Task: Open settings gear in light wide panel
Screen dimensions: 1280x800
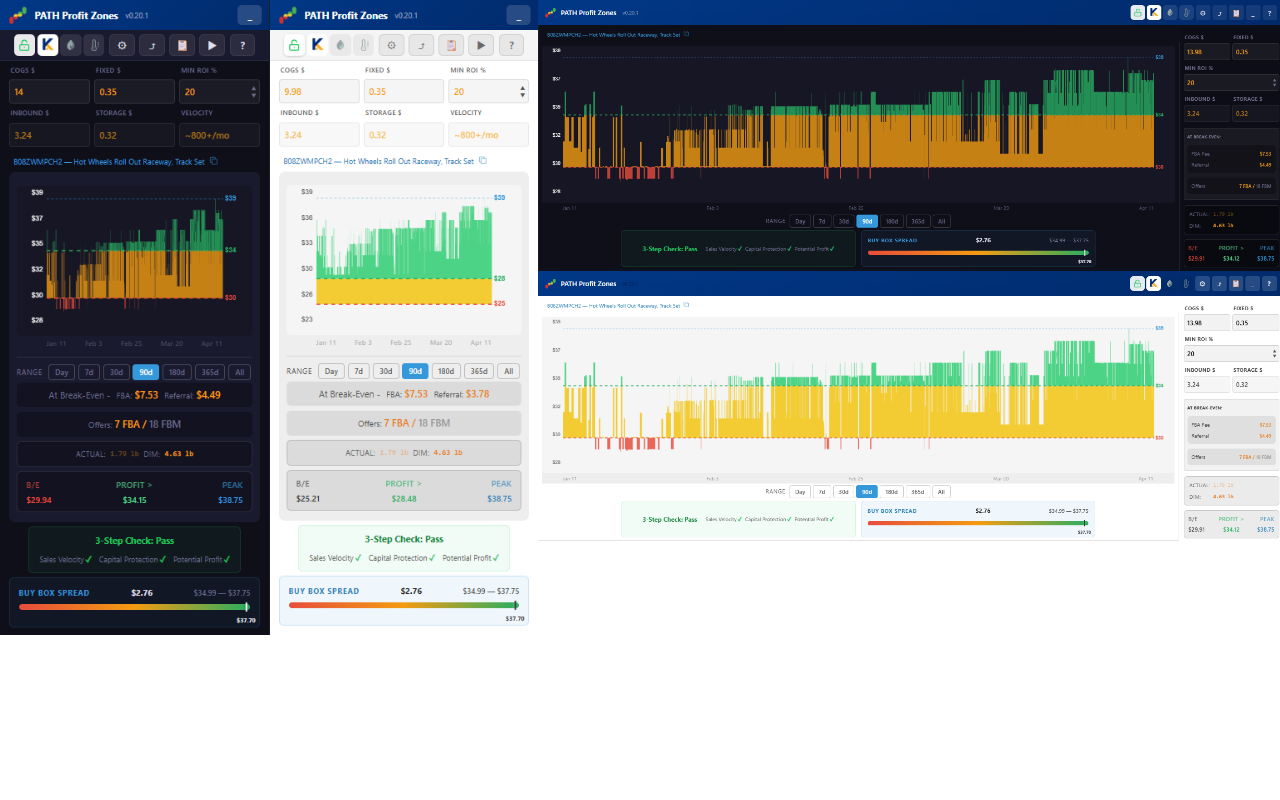Action: tap(1203, 283)
